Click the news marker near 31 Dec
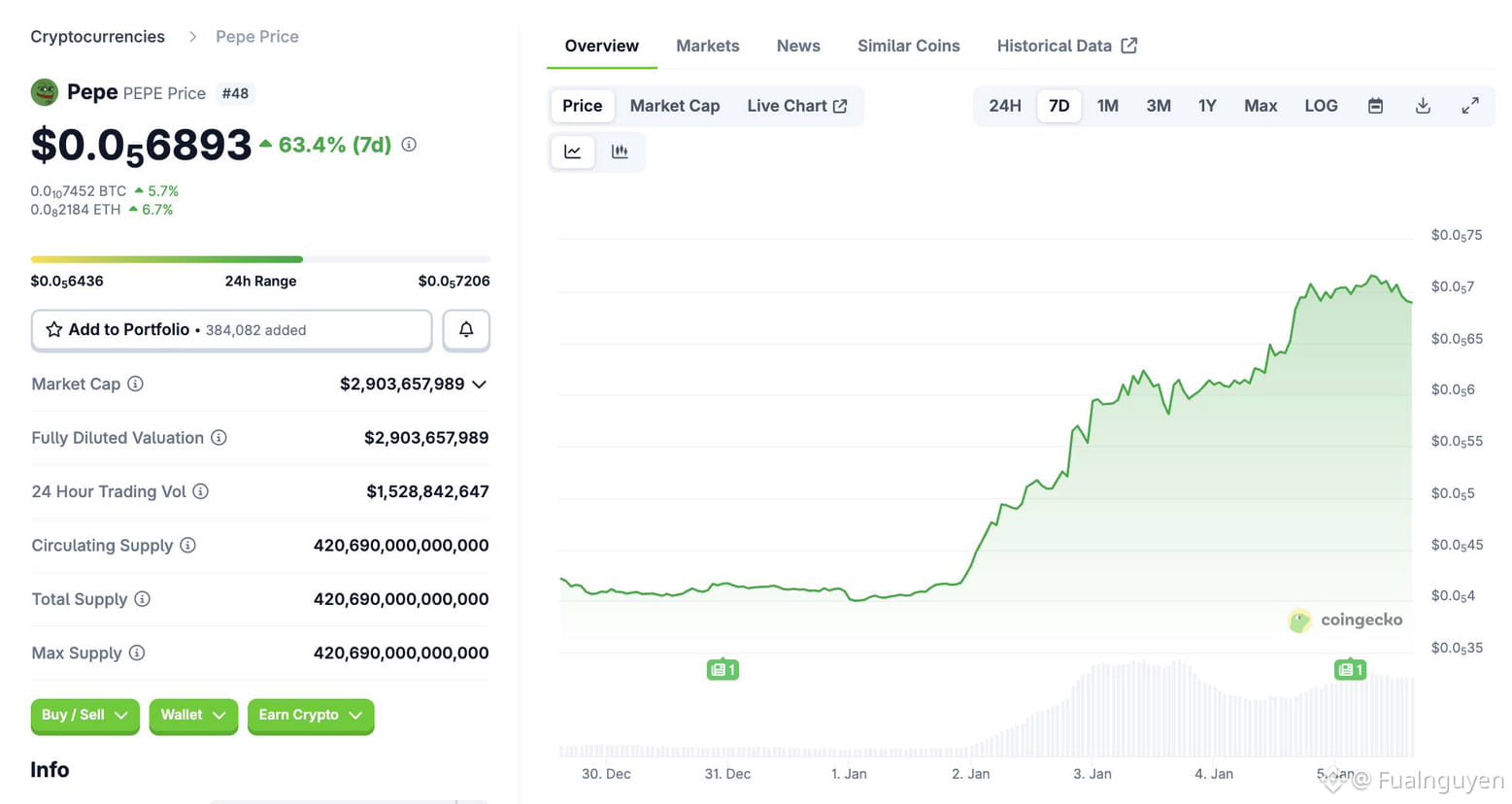 pyautogui.click(x=722, y=669)
